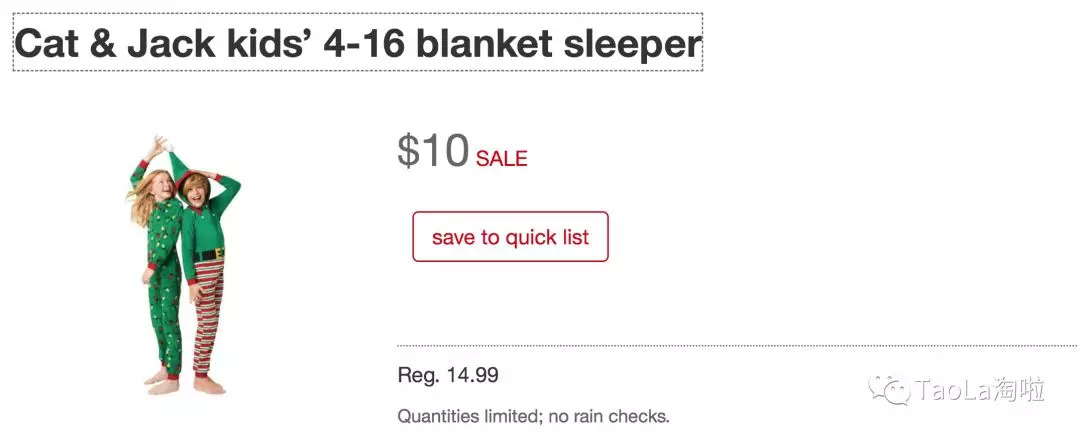Image resolution: width=1080 pixels, height=437 pixels.
Task: Click the Reg. 14.99 regular price text
Action: (448, 376)
